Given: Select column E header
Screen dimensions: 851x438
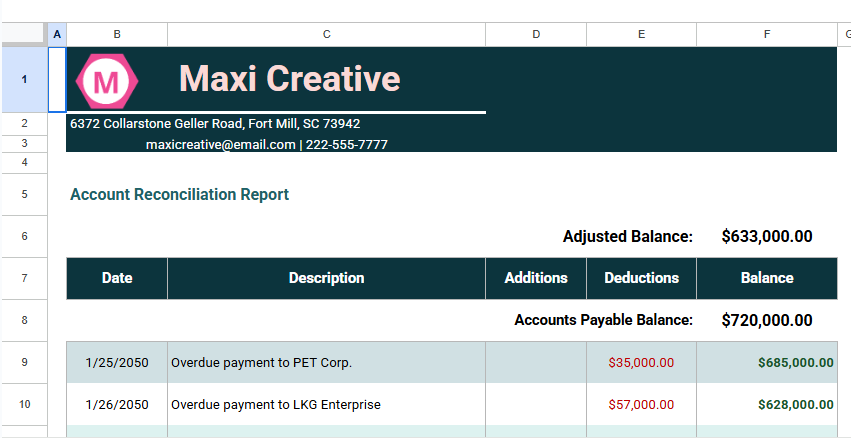Looking at the screenshot, I should [641, 34].
